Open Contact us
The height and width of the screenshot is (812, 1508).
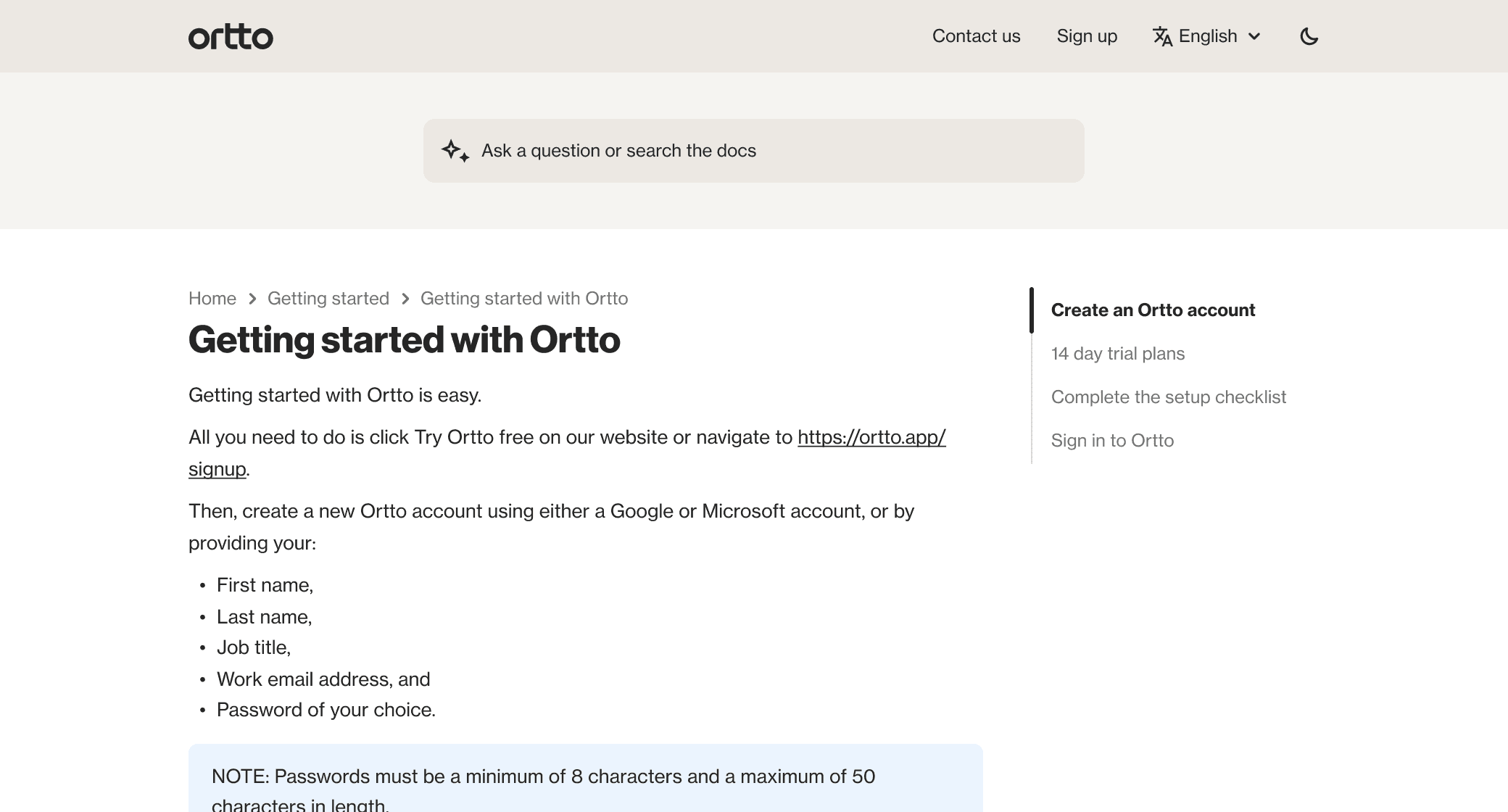click(x=976, y=36)
